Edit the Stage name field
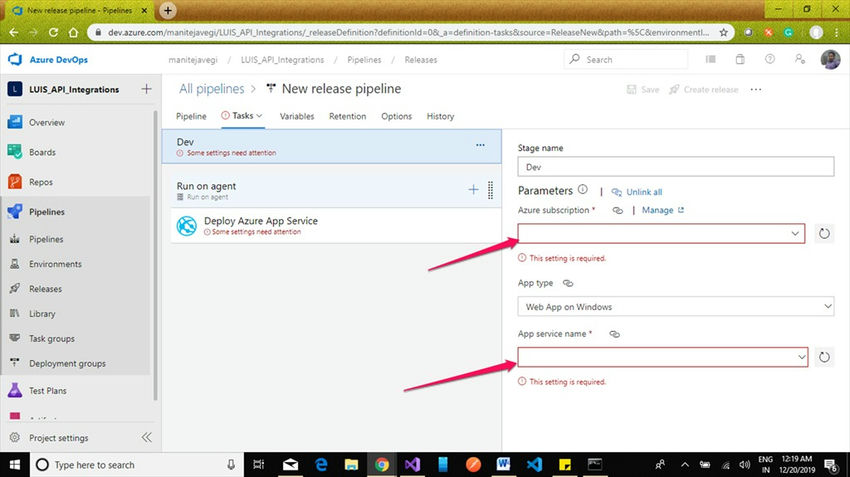The height and width of the screenshot is (477, 850). [675, 167]
